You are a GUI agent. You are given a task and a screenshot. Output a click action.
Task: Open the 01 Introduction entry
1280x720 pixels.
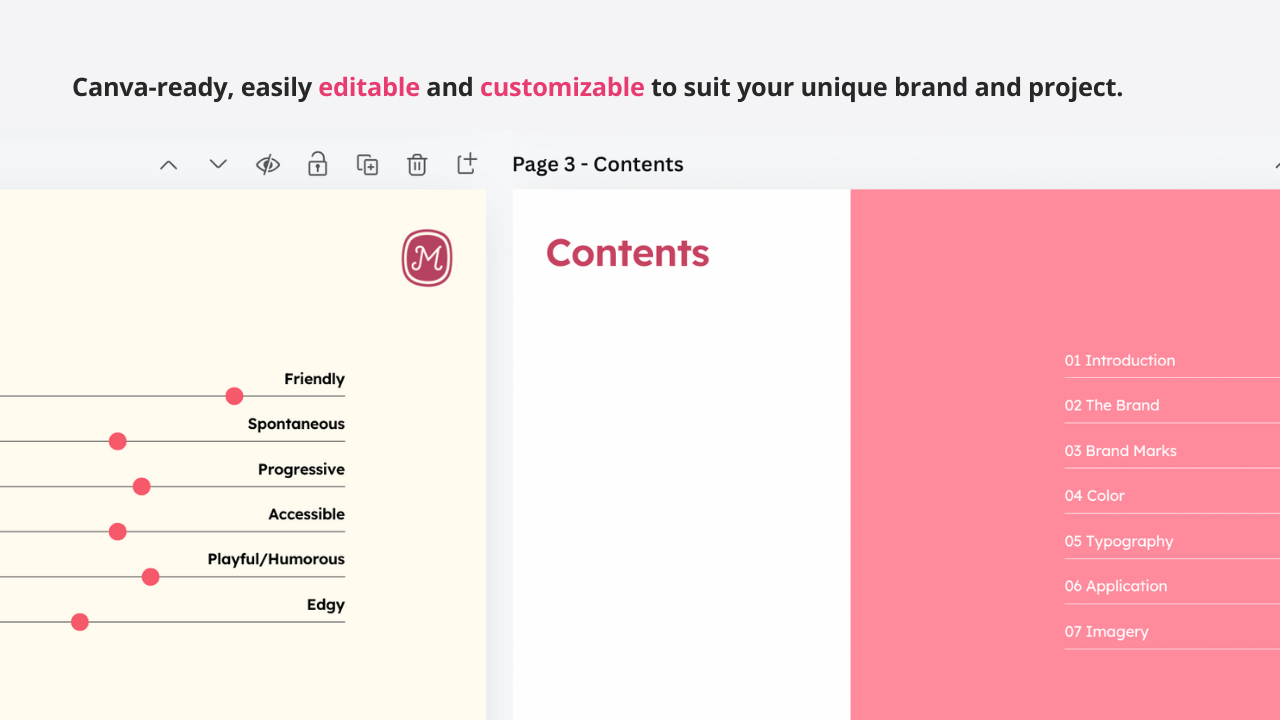click(1120, 361)
